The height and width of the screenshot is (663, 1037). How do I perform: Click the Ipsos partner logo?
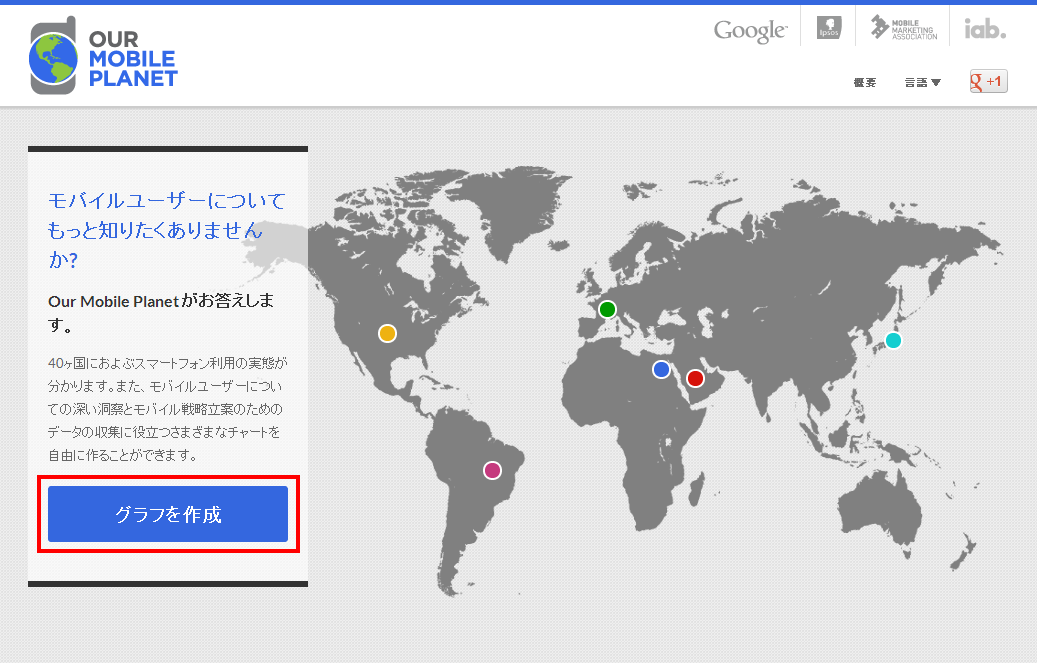coord(829,28)
